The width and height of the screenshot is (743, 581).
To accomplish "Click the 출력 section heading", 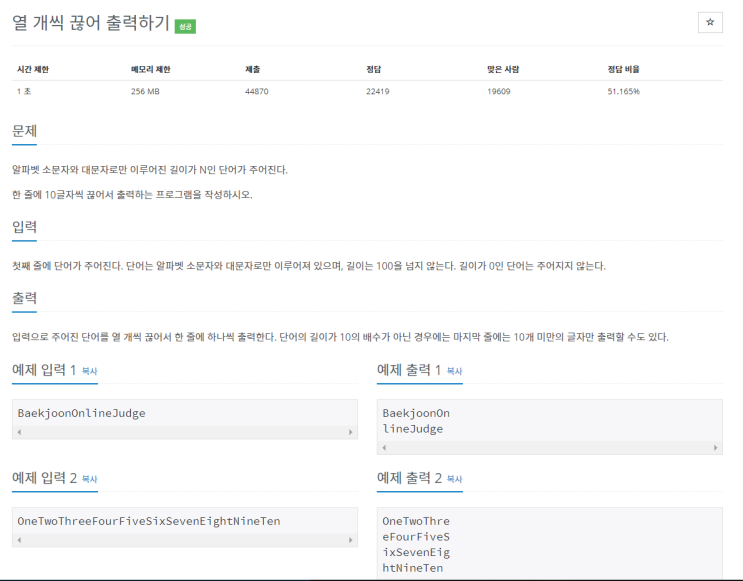I will 24,299.
